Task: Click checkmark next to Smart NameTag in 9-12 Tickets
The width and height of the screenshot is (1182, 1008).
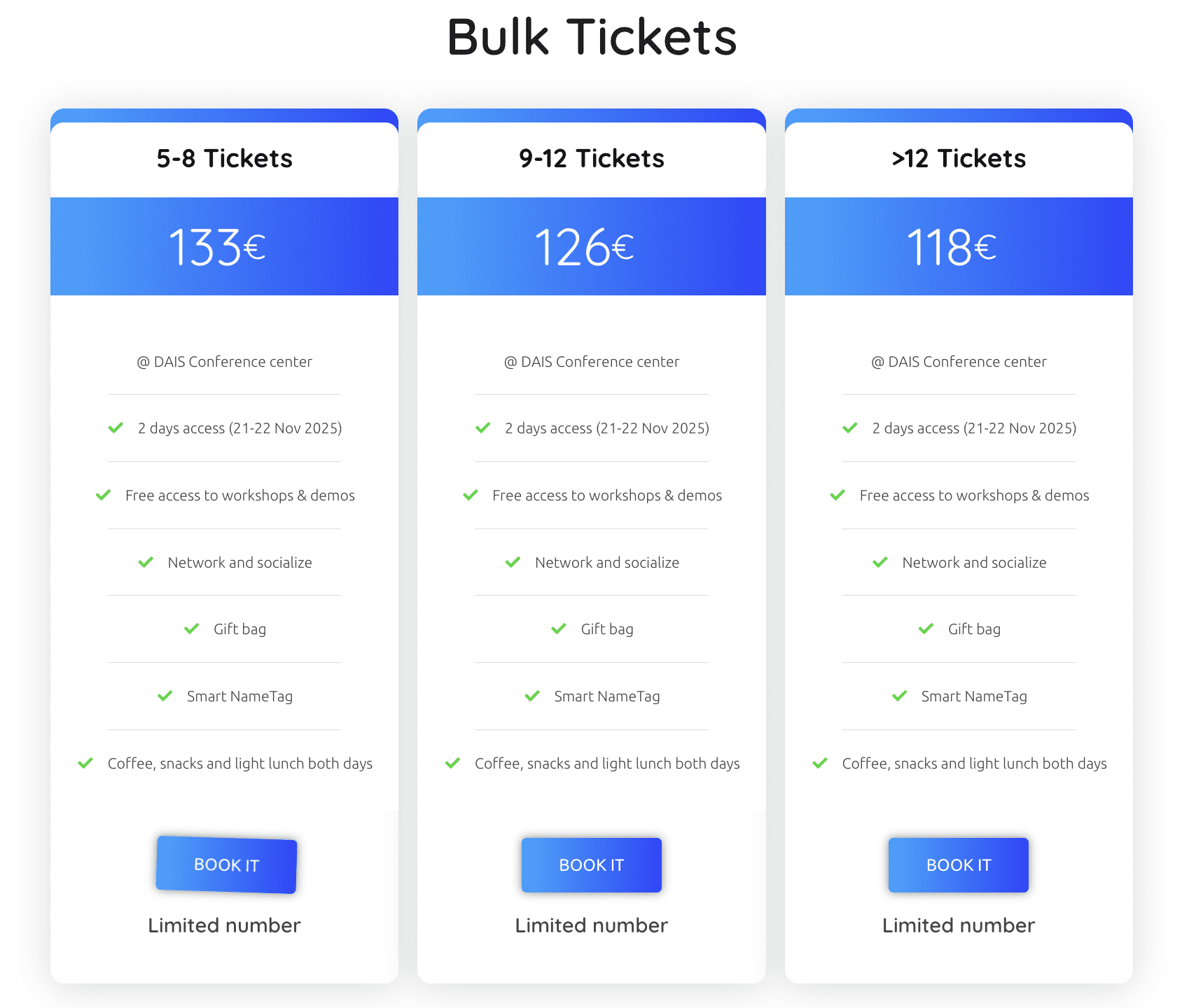Action: point(532,696)
